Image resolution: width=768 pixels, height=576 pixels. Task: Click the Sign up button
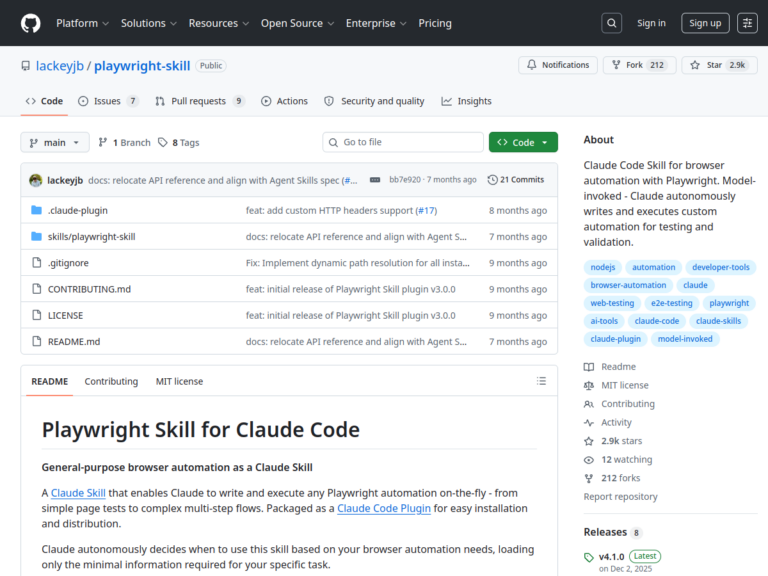pyautogui.click(x=705, y=23)
